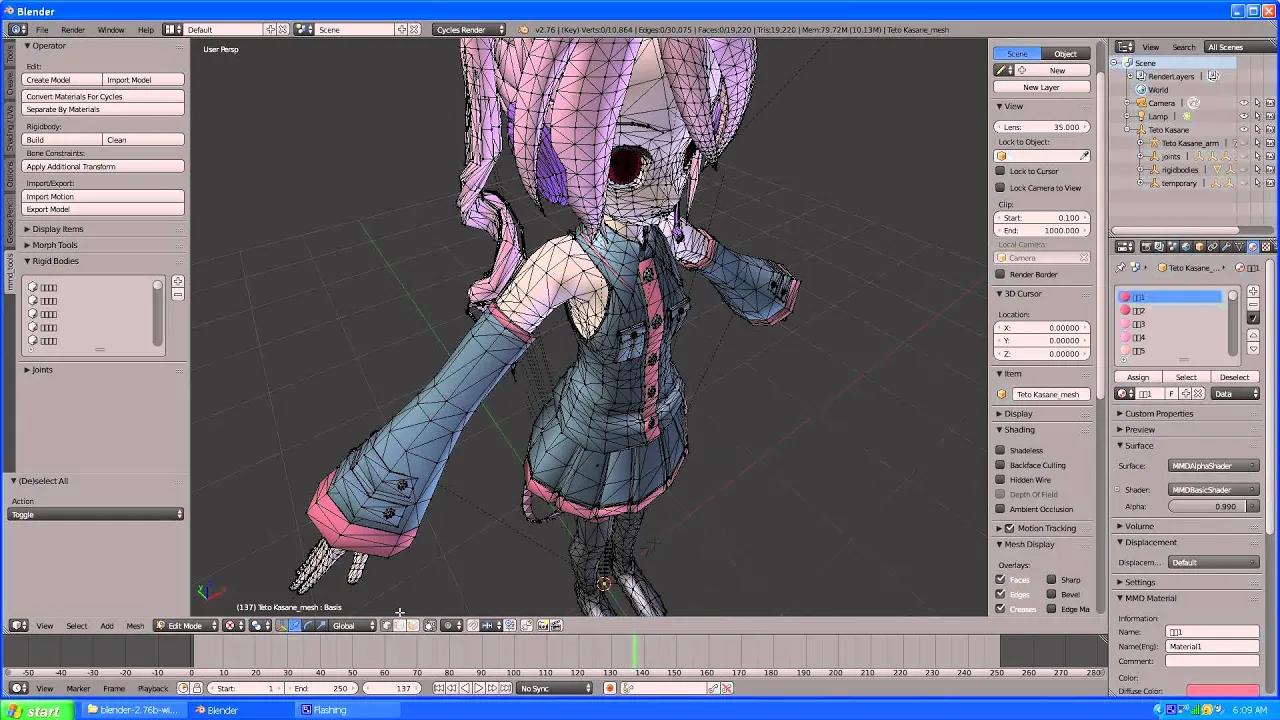Screen dimensions: 1280x720
Task: Enable Ambient Occlusion checkbox
Action: coord(1000,509)
